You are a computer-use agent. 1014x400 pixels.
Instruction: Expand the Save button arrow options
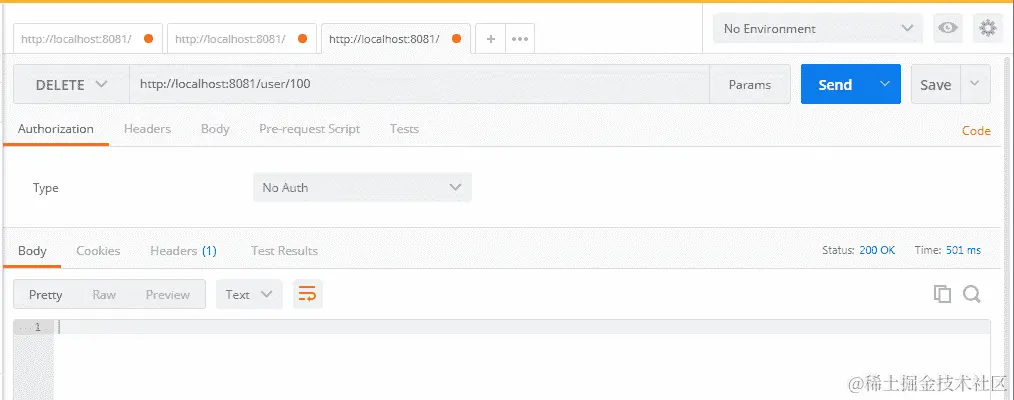coord(975,84)
